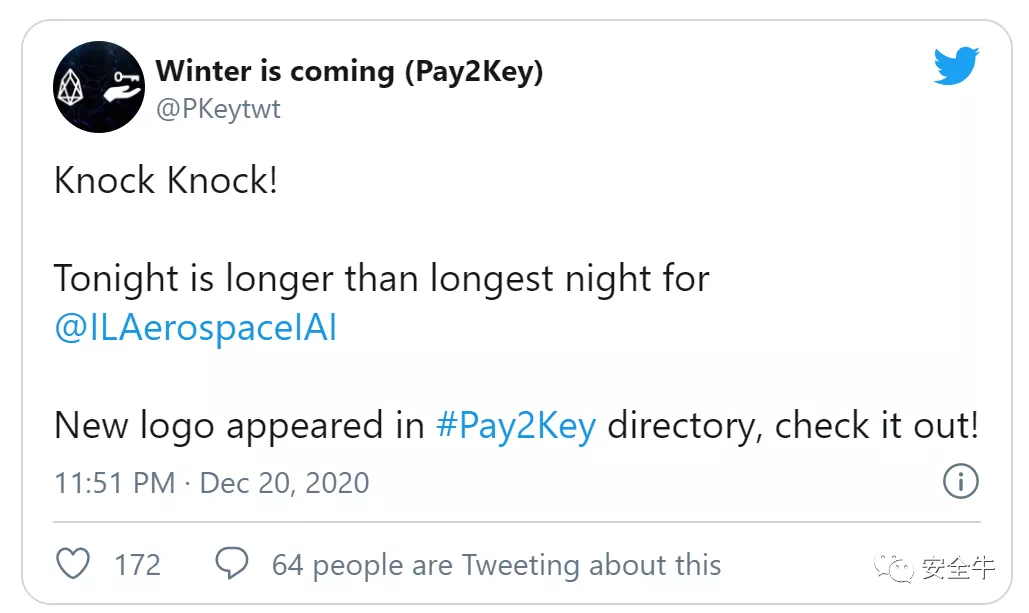Open the #Pay2Key hashtag link
The width and height of the screenshot is (1029, 613).
(x=516, y=425)
